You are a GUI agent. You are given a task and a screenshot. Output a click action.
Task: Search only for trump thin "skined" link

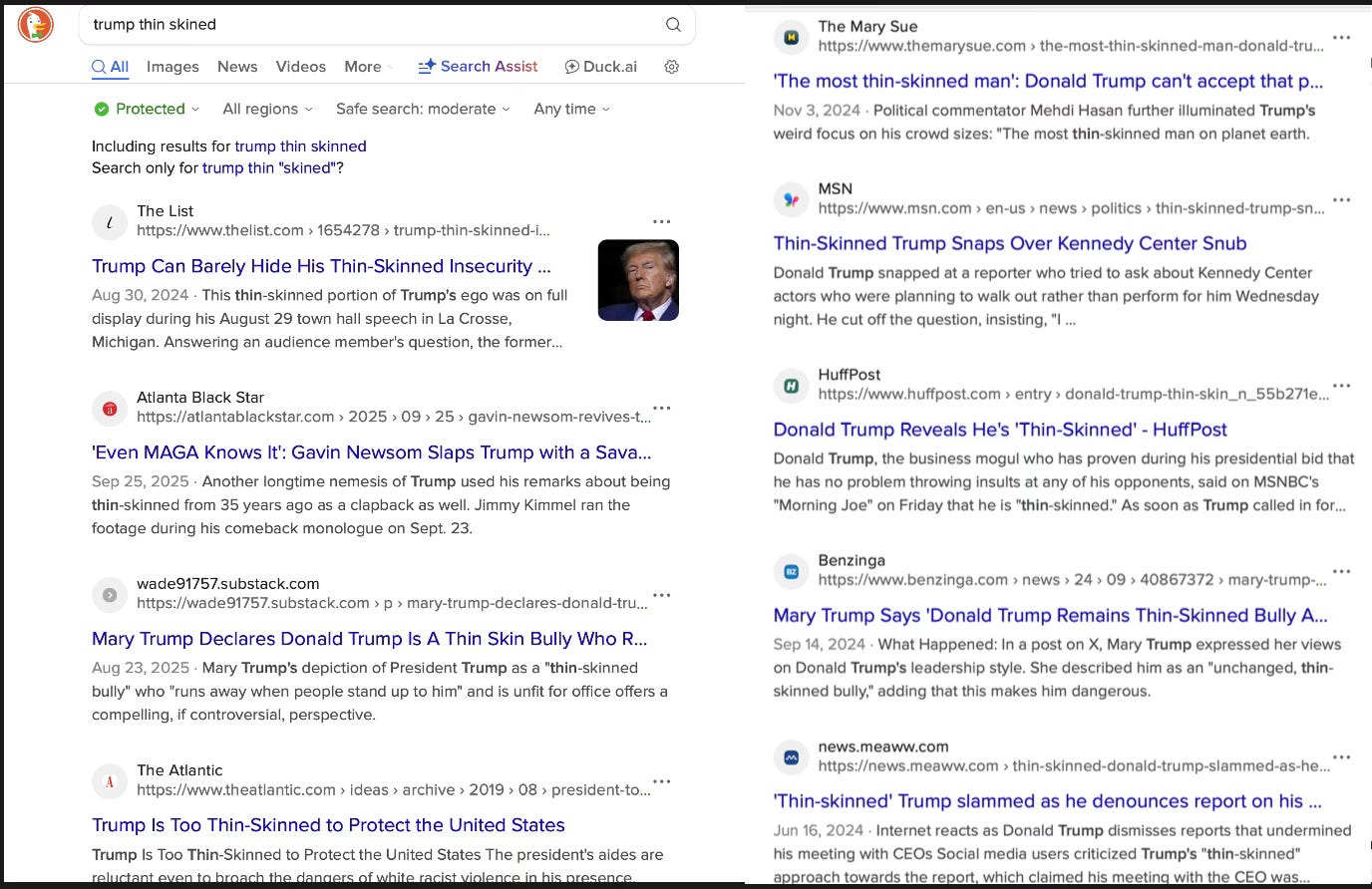[270, 168]
